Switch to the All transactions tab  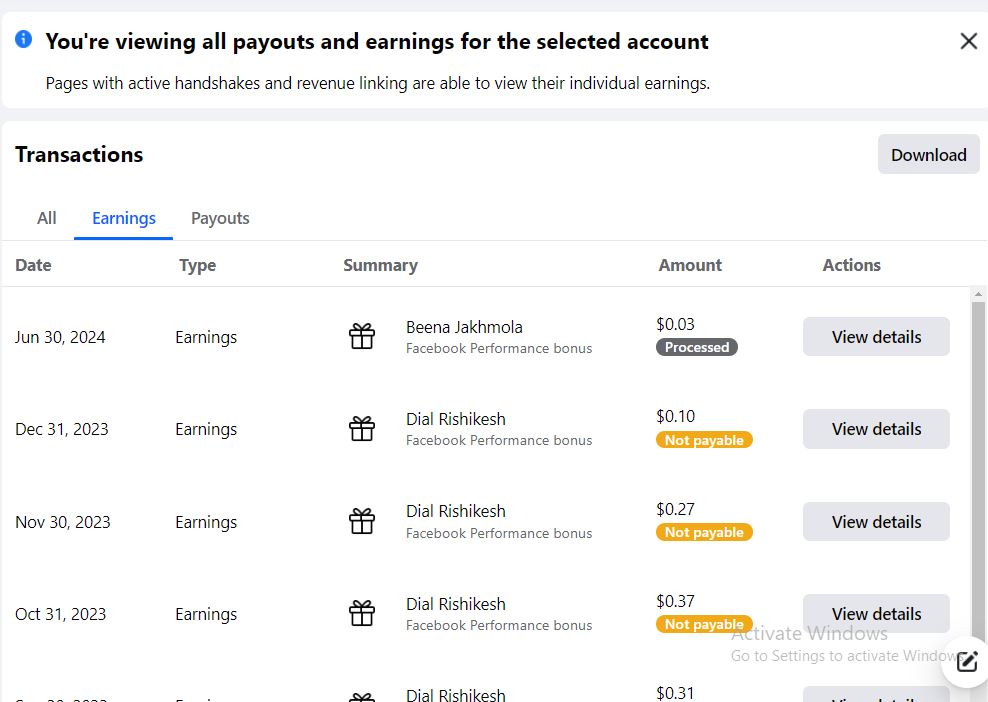pyautogui.click(x=47, y=218)
